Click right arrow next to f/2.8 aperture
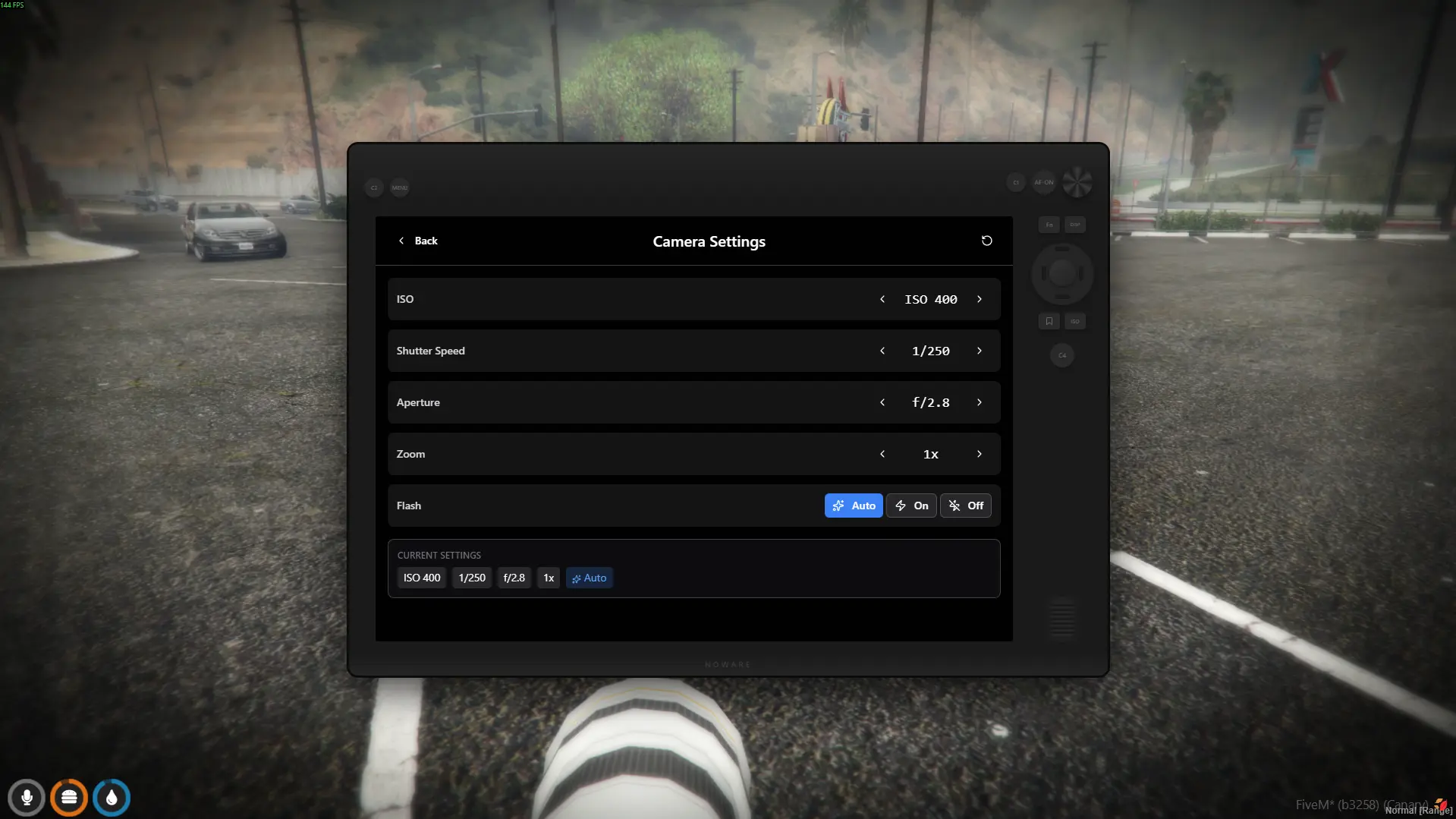1456x819 pixels. (x=980, y=402)
